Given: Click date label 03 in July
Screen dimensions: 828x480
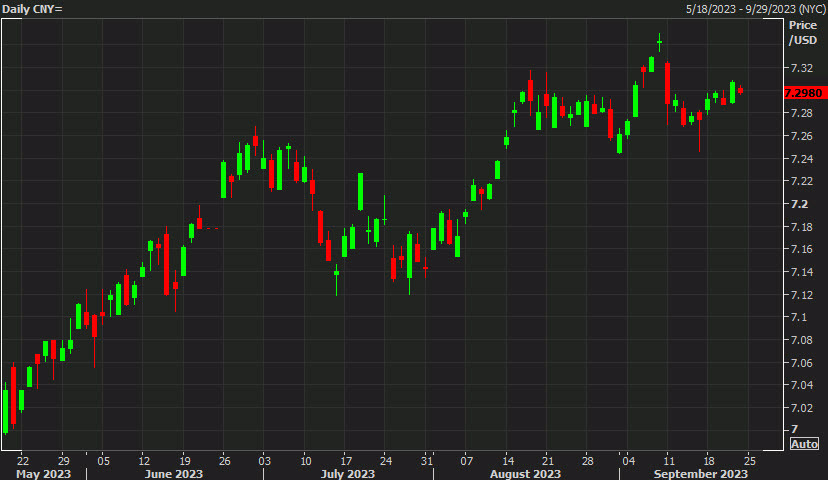Looking at the screenshot, I should (x=265, y=460).
